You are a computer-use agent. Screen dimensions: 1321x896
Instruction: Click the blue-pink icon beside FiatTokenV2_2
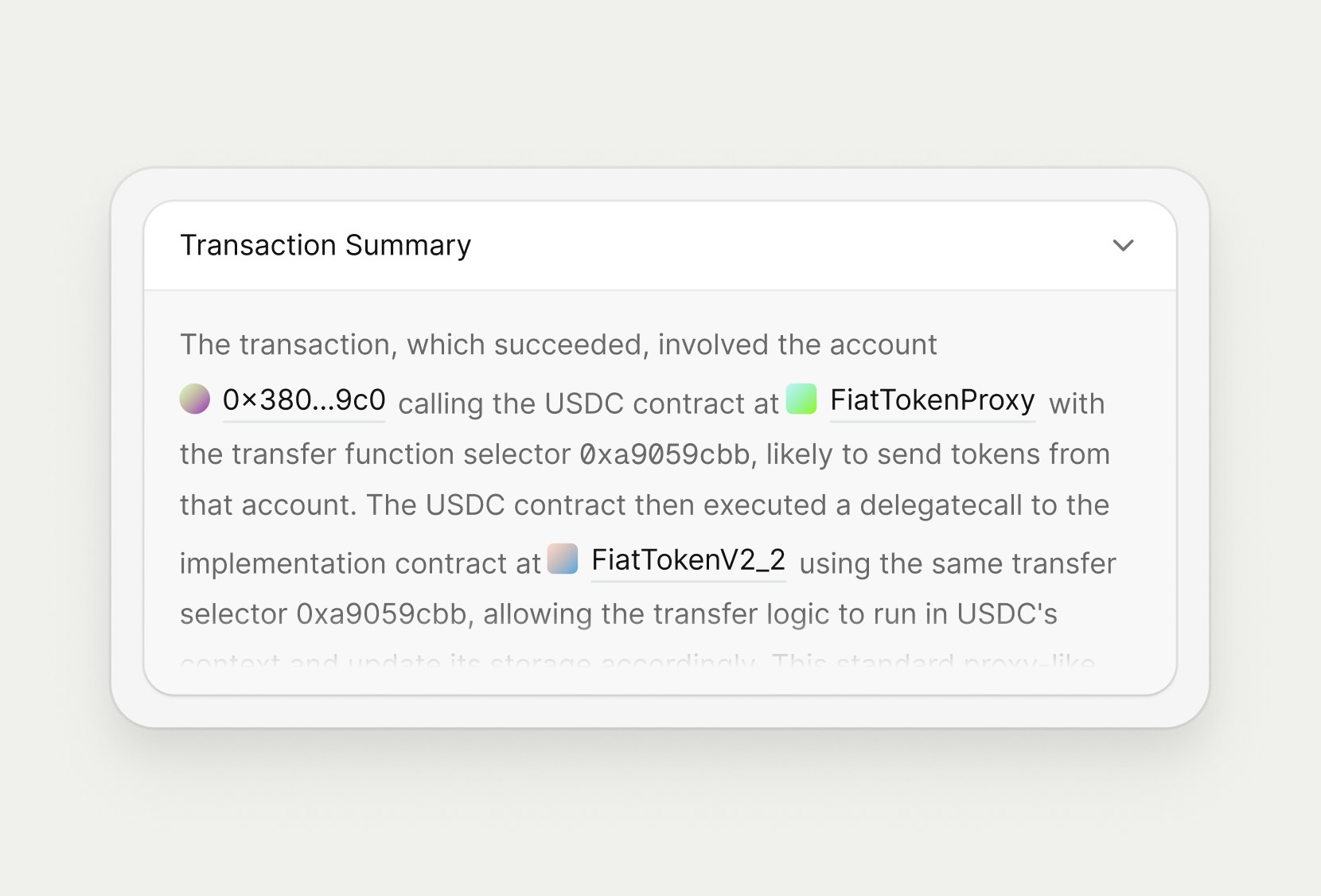point(562,560)
